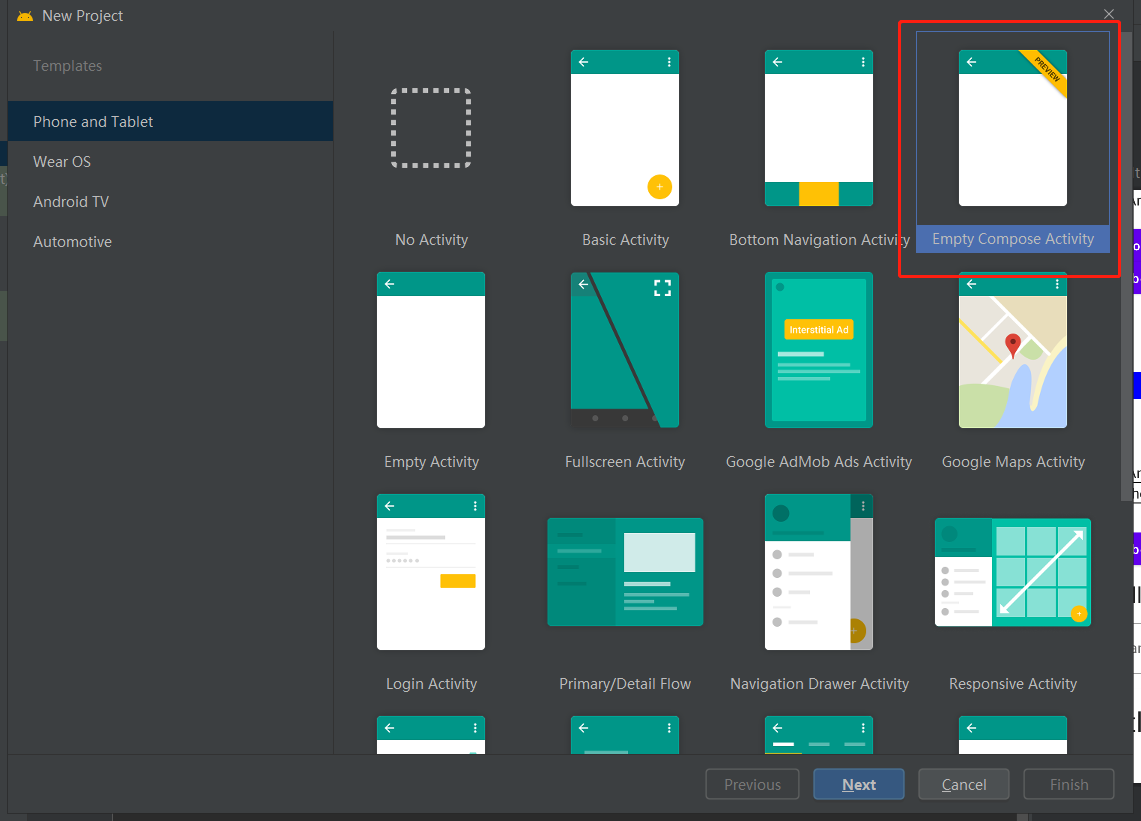Select the Fullscreen Activity template thumbnail
This screenshot has height=821, width=1141.
point(624,350)
